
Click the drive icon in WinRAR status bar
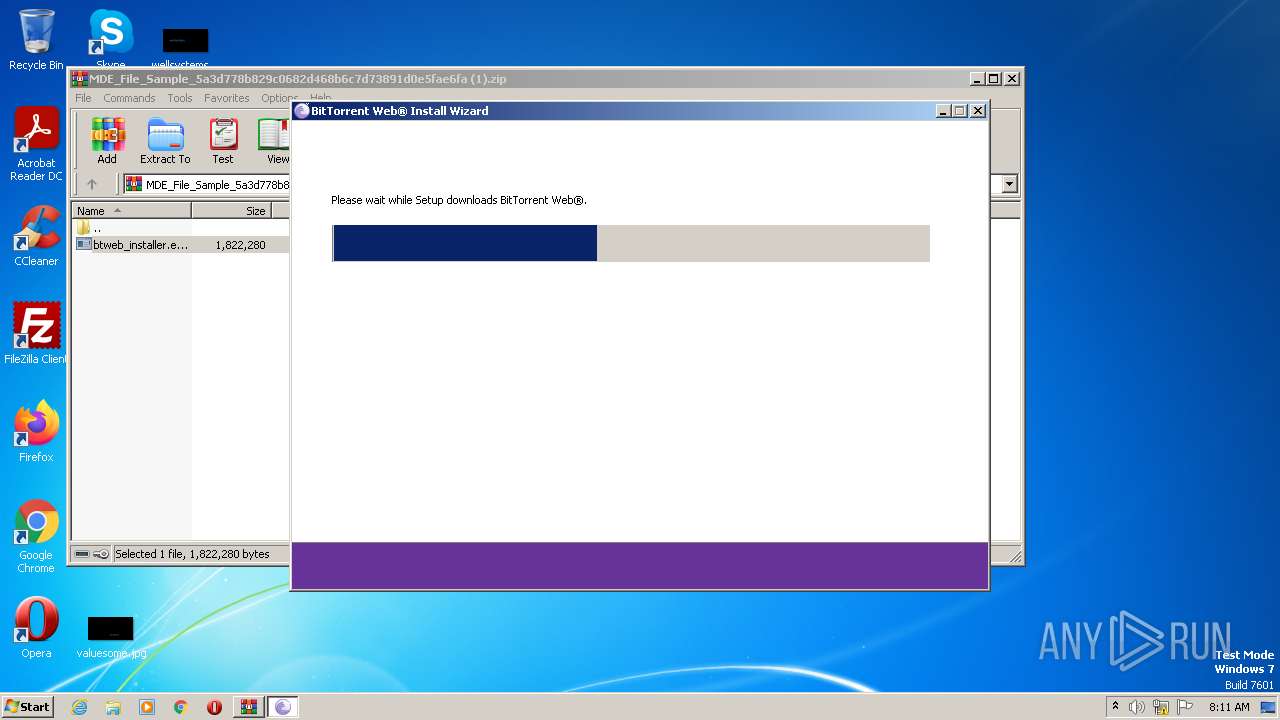pyautogui.click(x=82, y=554)
